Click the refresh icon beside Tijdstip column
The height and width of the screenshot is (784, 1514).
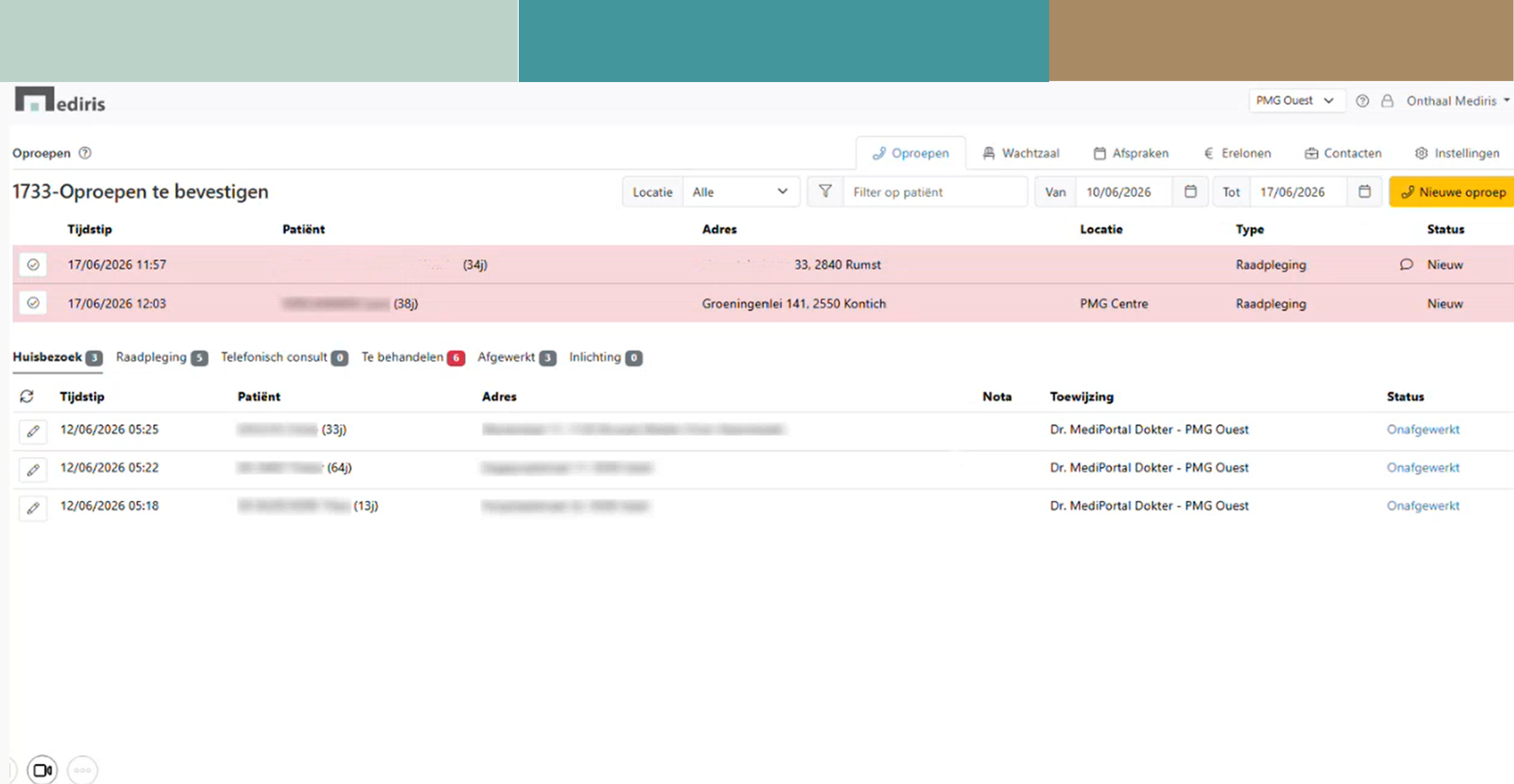click(x=27, y=396)
